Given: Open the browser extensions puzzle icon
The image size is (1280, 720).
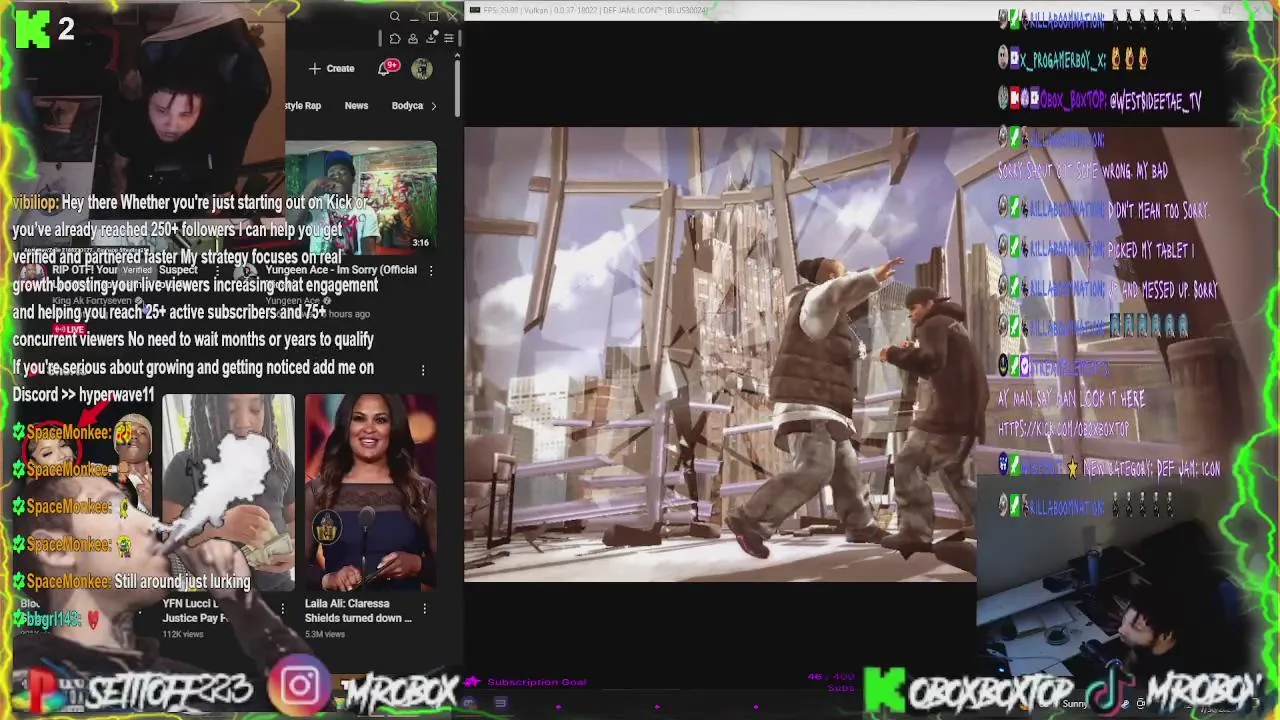Looking at the screenshot, I should 395,39.
